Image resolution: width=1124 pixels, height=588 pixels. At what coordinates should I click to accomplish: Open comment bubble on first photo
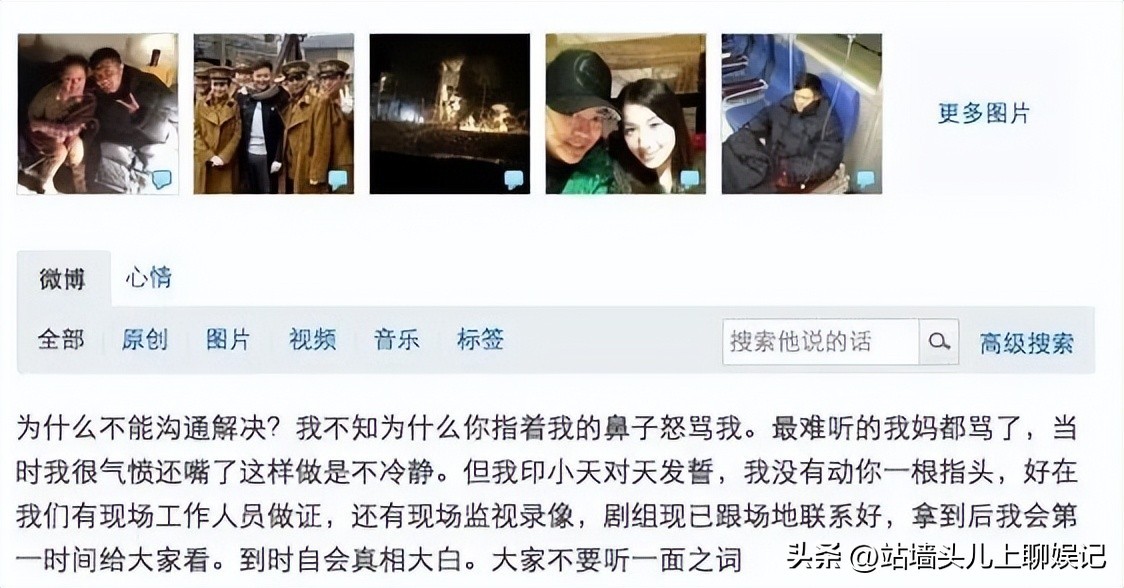[162, 179]
